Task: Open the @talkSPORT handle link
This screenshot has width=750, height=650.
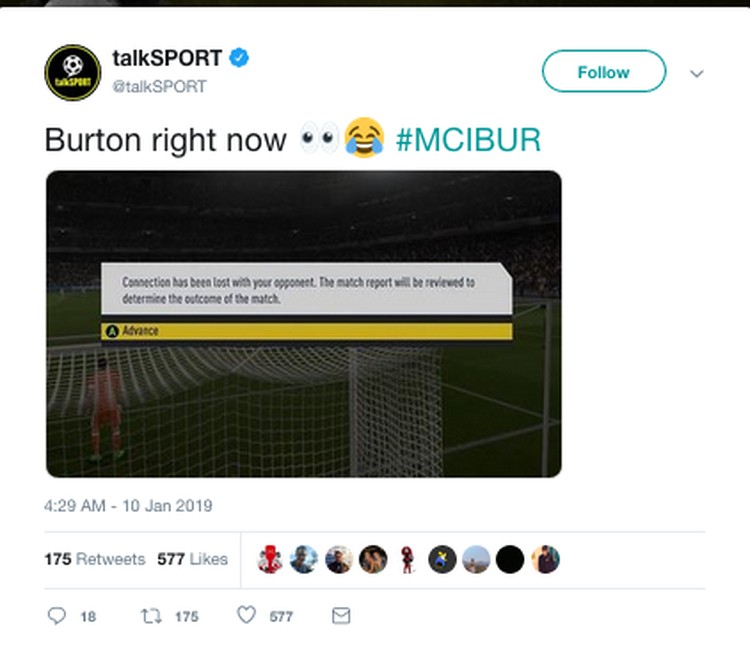Action: [x=159, y=87]
